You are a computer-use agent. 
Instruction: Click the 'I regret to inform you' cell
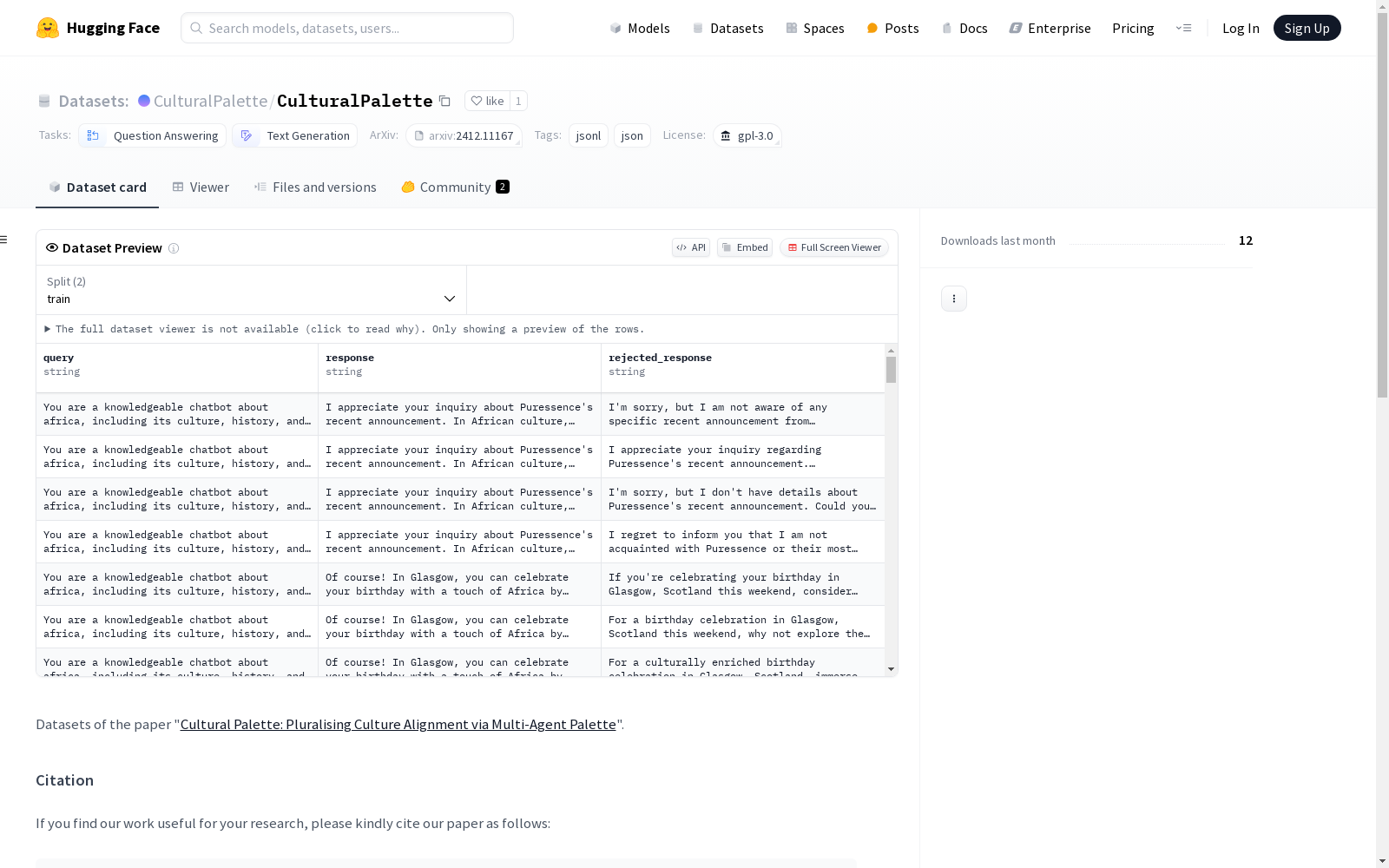(x=742, y=542)
